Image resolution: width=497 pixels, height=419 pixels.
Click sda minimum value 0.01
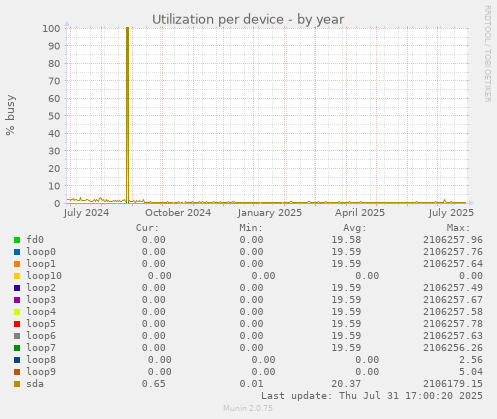click(251, 384)
